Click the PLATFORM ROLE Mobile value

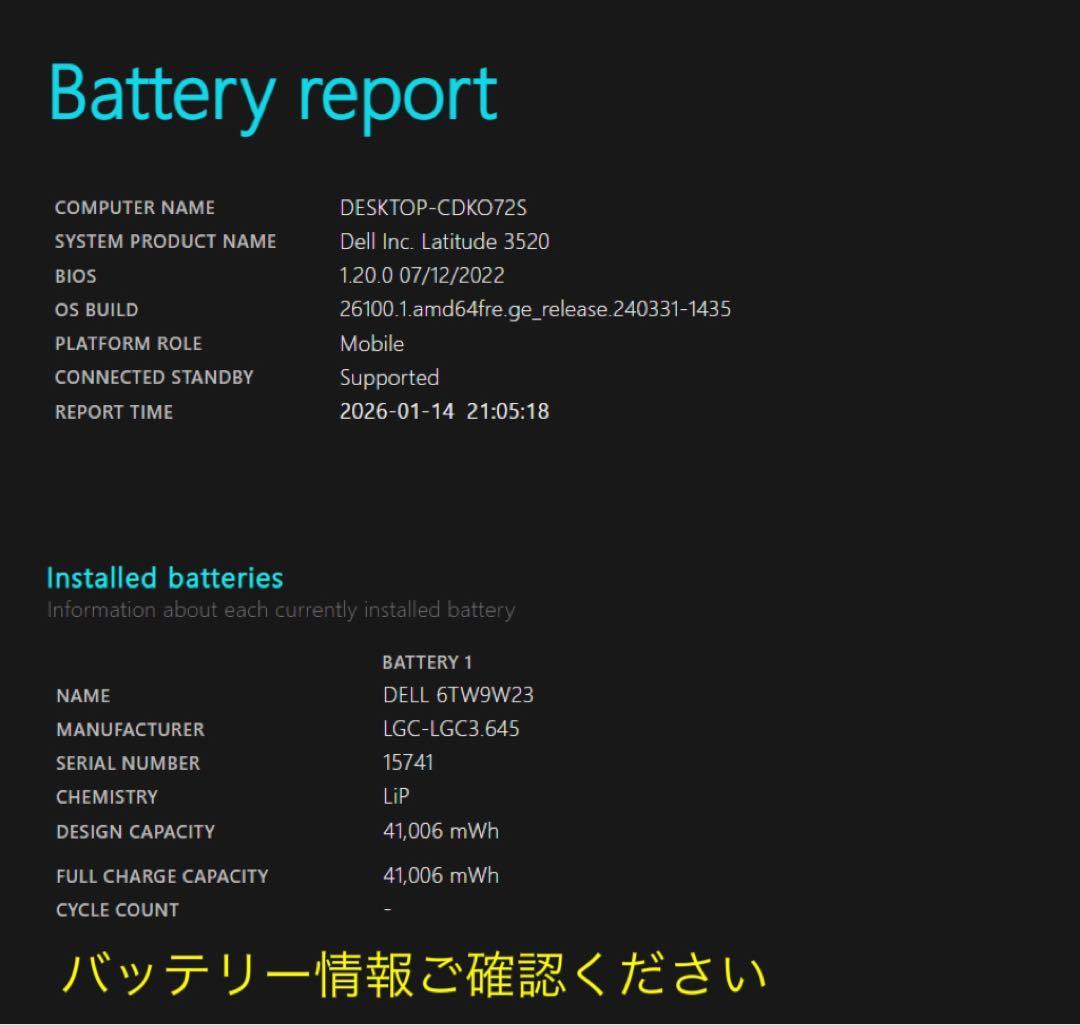[370, 344]
